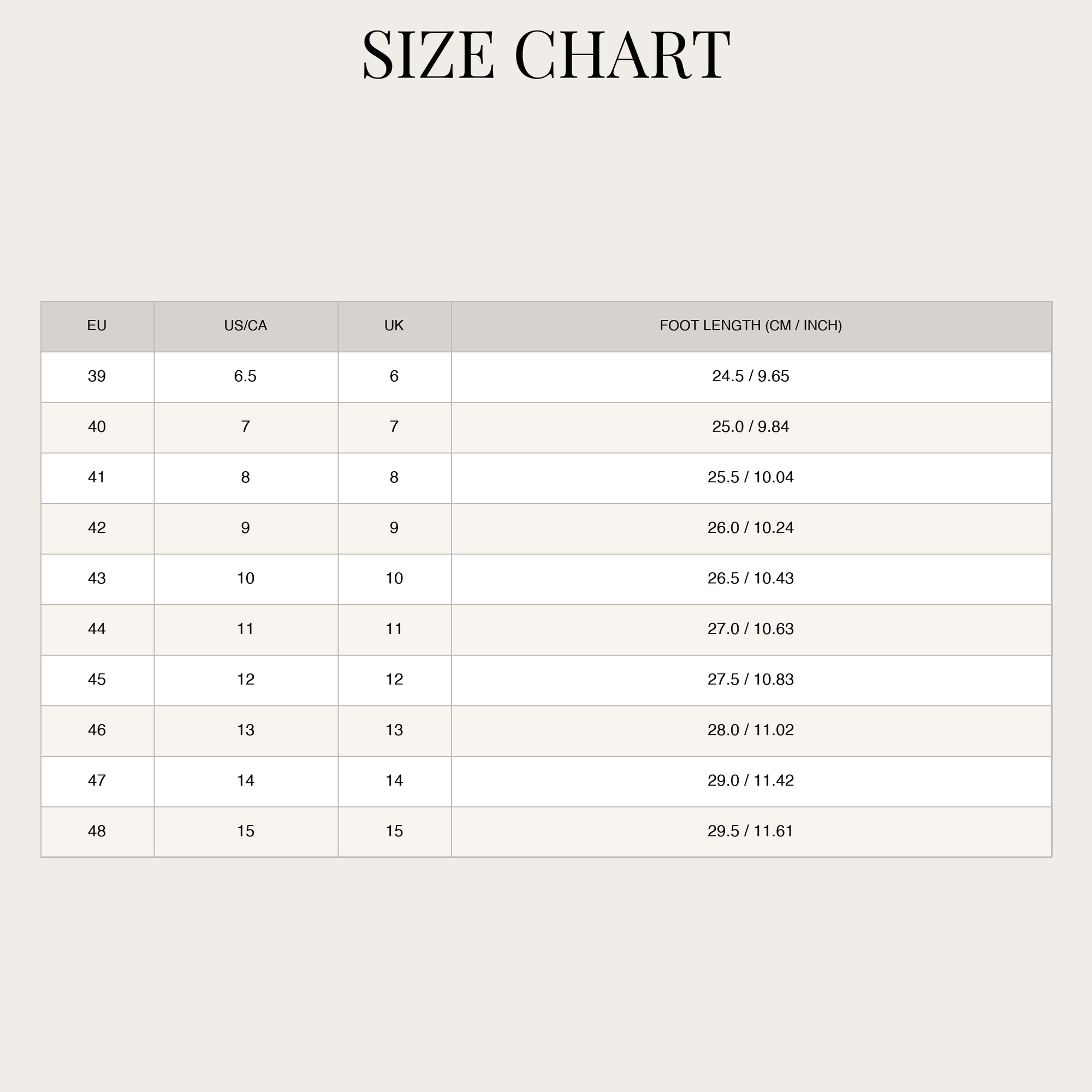Click EU size 40 cell
1092x1092 pixels.
(x=97, y=428)
